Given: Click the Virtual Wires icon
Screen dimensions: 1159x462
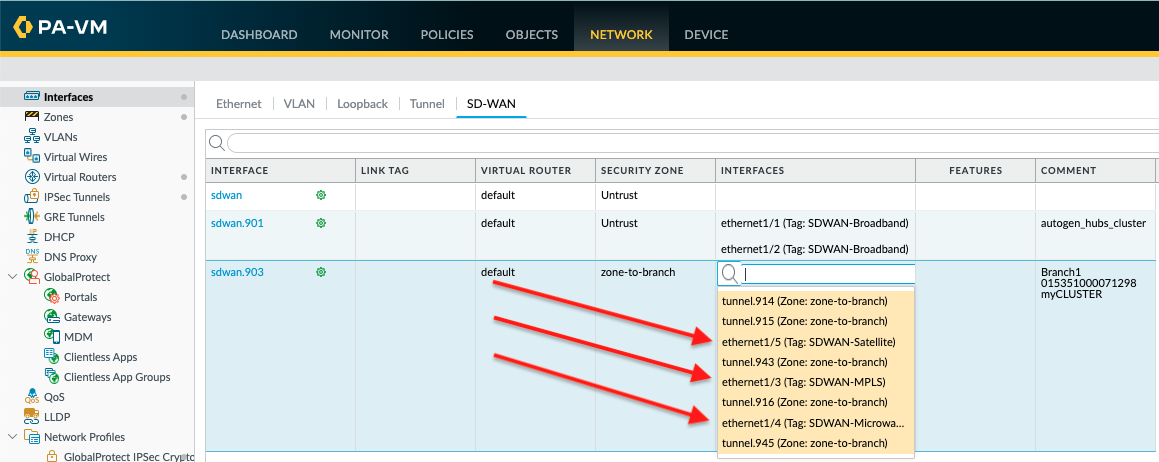Looking at the screenshot, I should pyautogui.click(x=32, y=157).
